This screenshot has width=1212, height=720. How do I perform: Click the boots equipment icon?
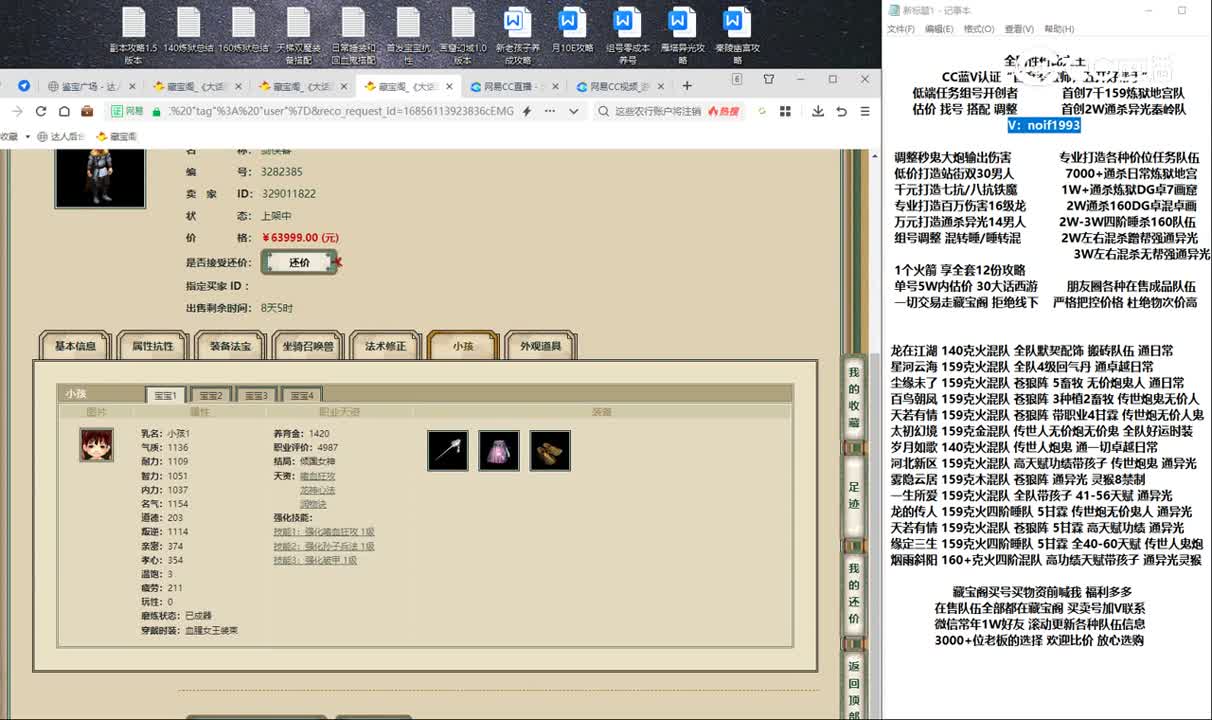(x=550, y=450)
